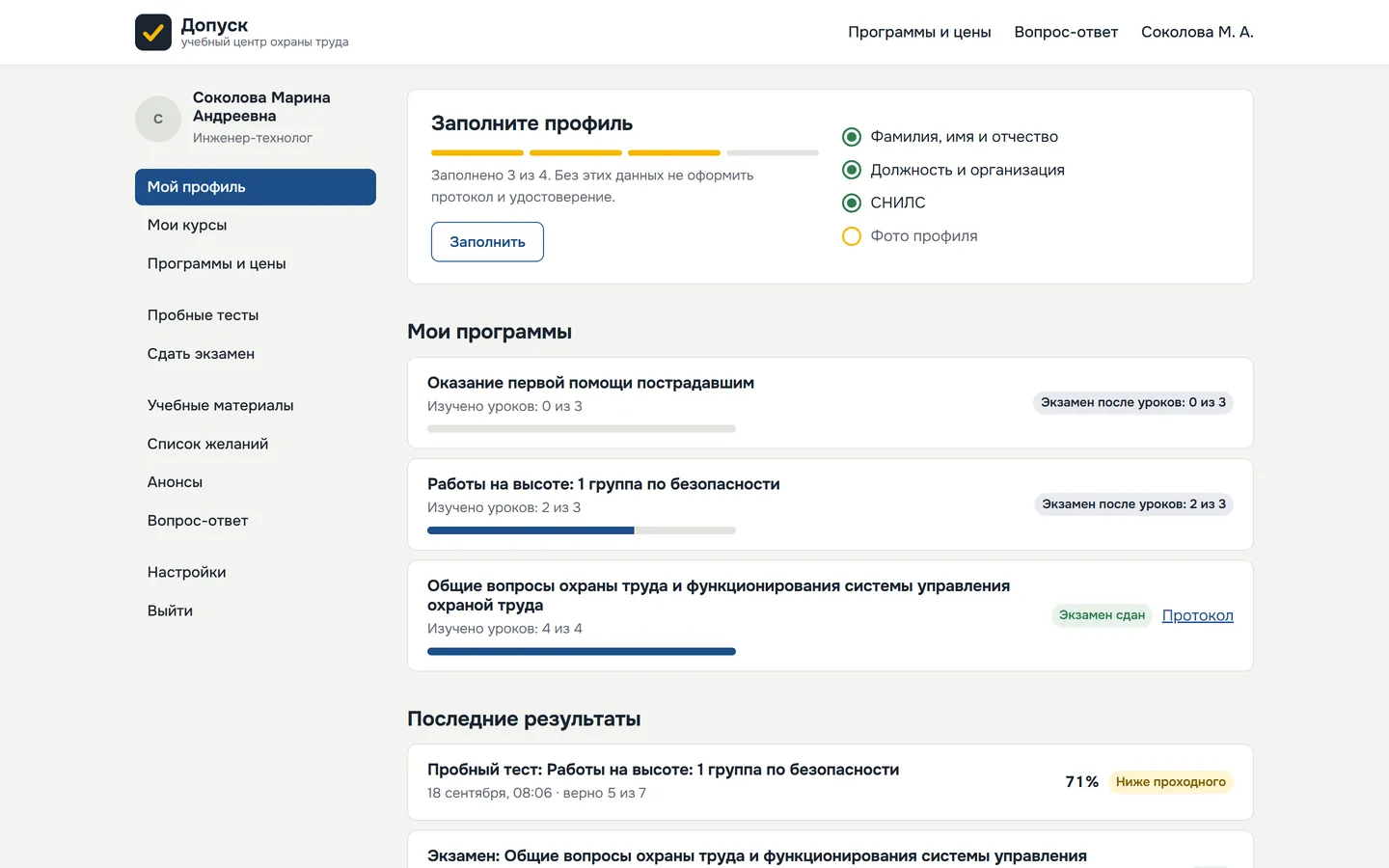Open Мой профиль in the sidebar
The image size is (1389, 868).
(256, 187)
